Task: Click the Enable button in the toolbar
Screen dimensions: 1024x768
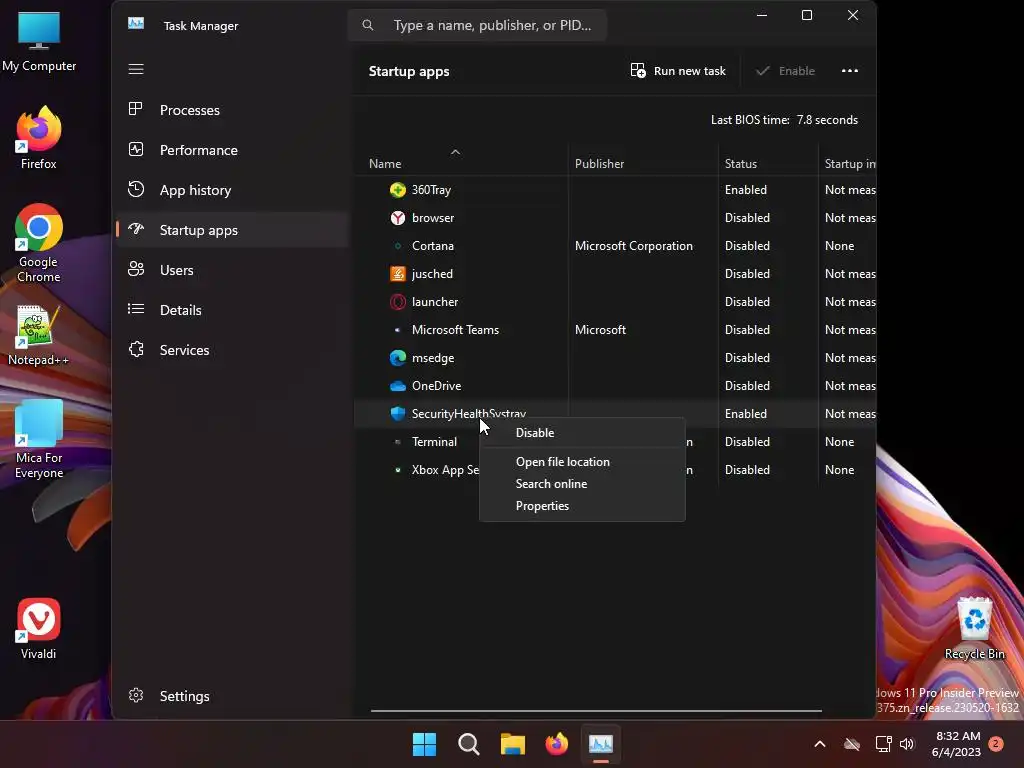Action: [x=785, y=71]
